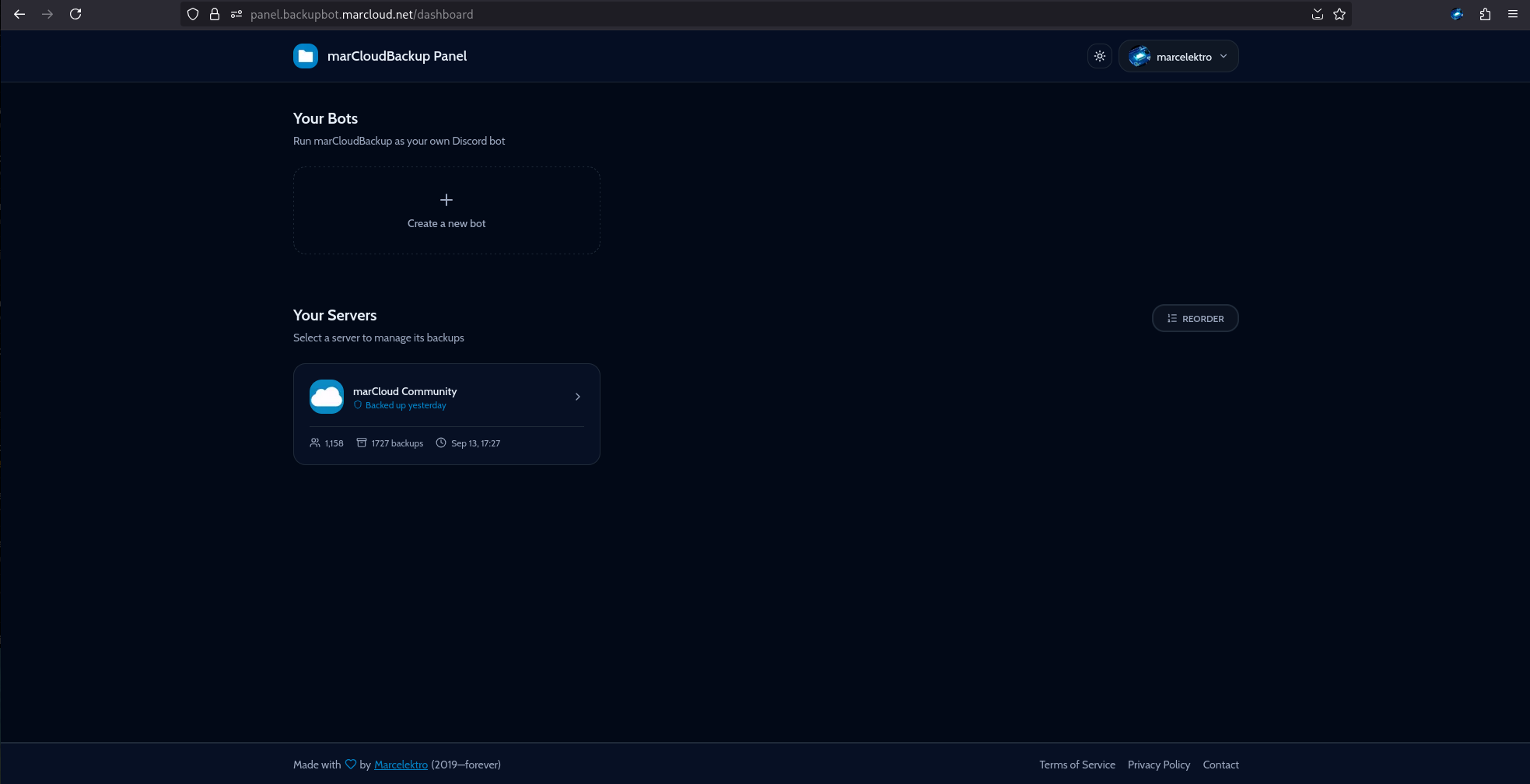Image resolution: width=1530 pixels, height=784 pixels.
Task: Click the Reorder servers button
Action: pyautogui.click(x=1195, y=318)
